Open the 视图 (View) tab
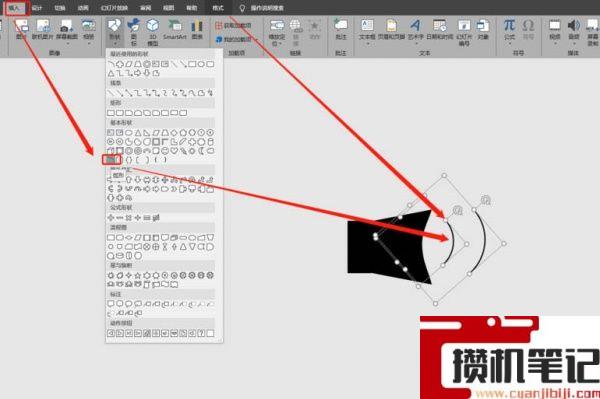Screen dimensions: 600x399 (169, 8)
